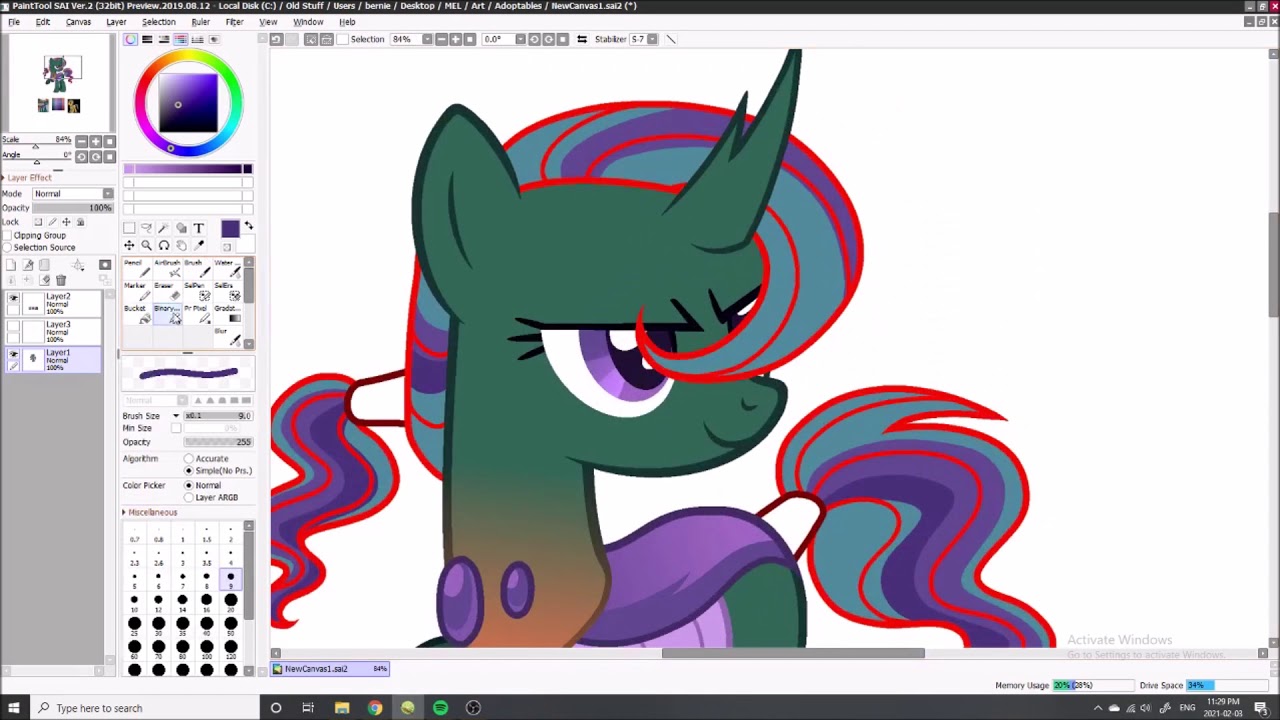Open the Stabilizer level dropdown
Image resolution: width=1280 pixels, height=720 pixels.
(x=653, y=39)
